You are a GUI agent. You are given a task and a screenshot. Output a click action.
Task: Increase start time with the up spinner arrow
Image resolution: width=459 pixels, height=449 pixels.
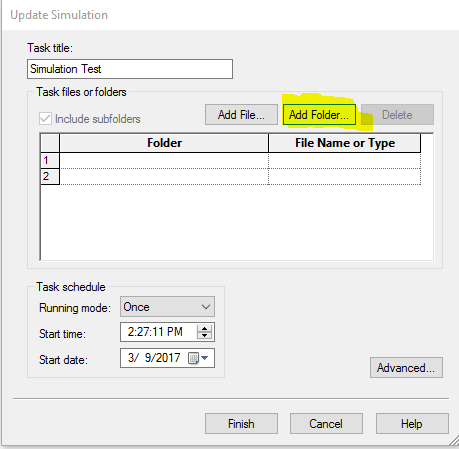[x=204, y=328]
